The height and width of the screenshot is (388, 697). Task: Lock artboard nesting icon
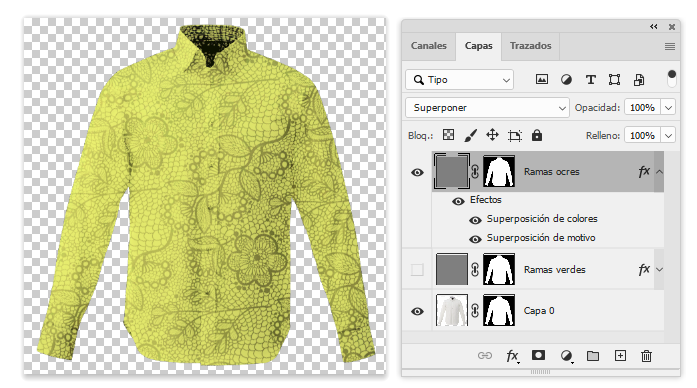tap(515, 135)
